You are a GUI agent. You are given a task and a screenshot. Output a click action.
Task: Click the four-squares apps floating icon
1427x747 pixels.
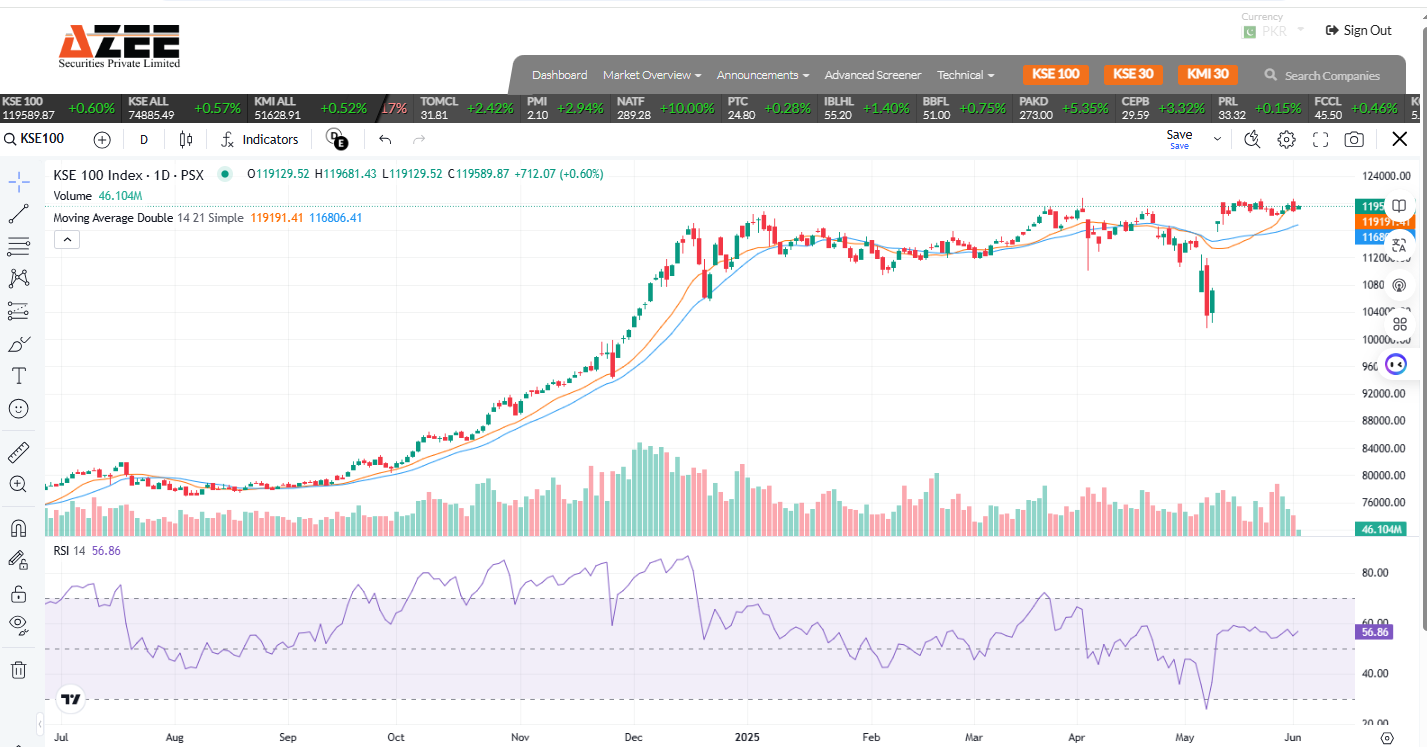pyautogui.click(x=1399, y=324)
